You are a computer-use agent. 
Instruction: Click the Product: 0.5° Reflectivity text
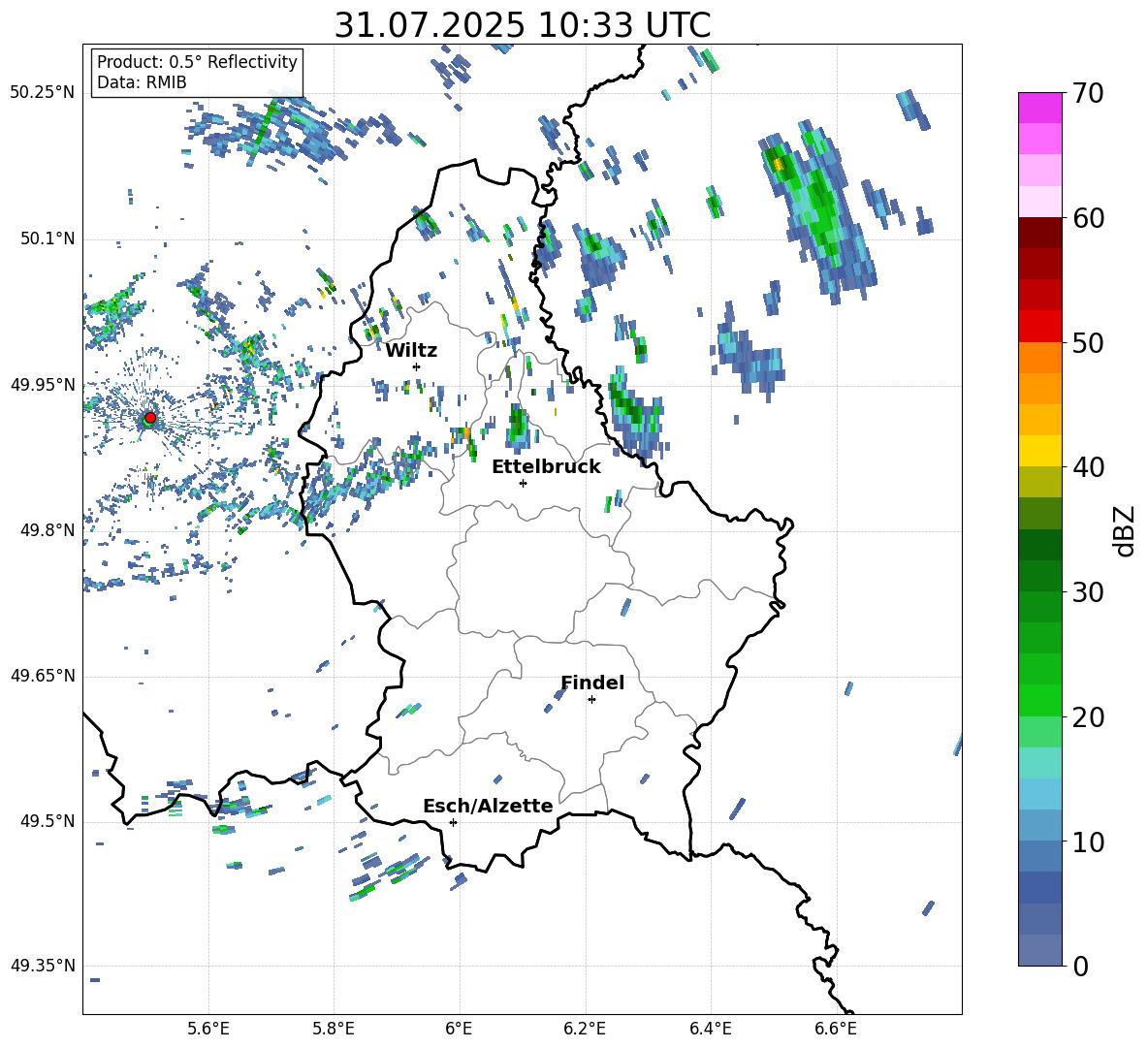[x=197, y=61]
